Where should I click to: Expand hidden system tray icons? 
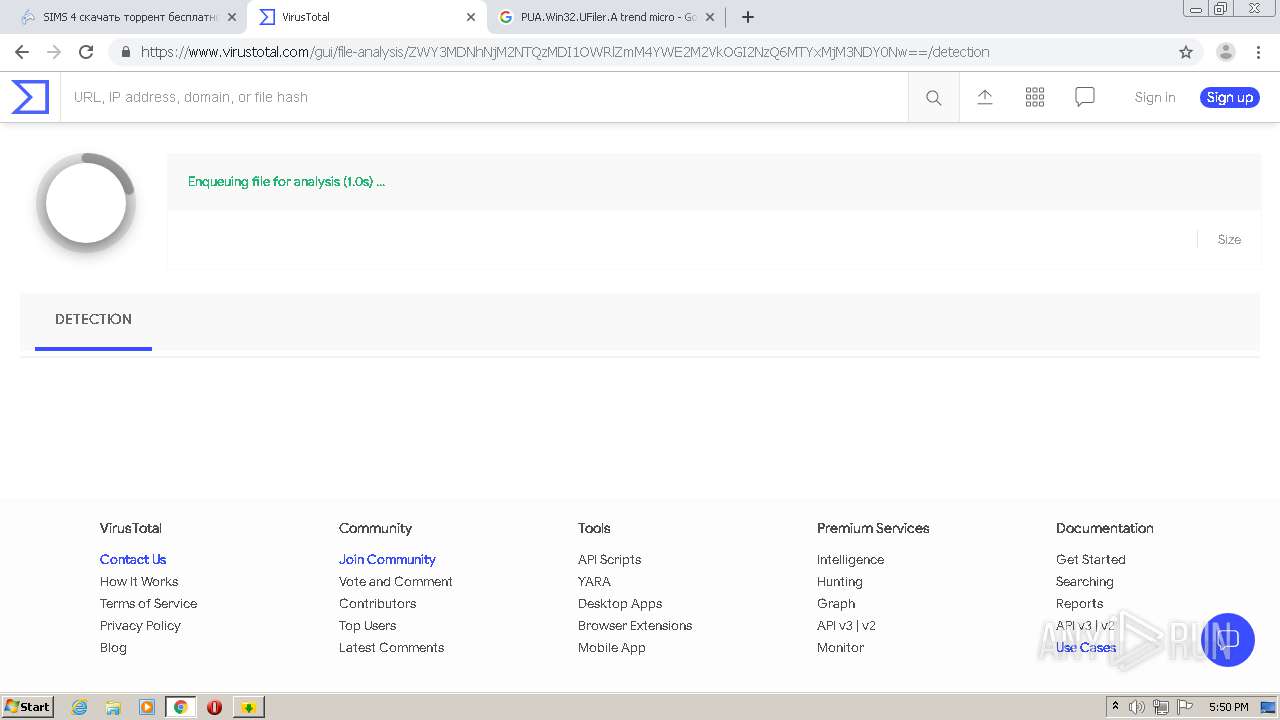(x=1115, y=706)
